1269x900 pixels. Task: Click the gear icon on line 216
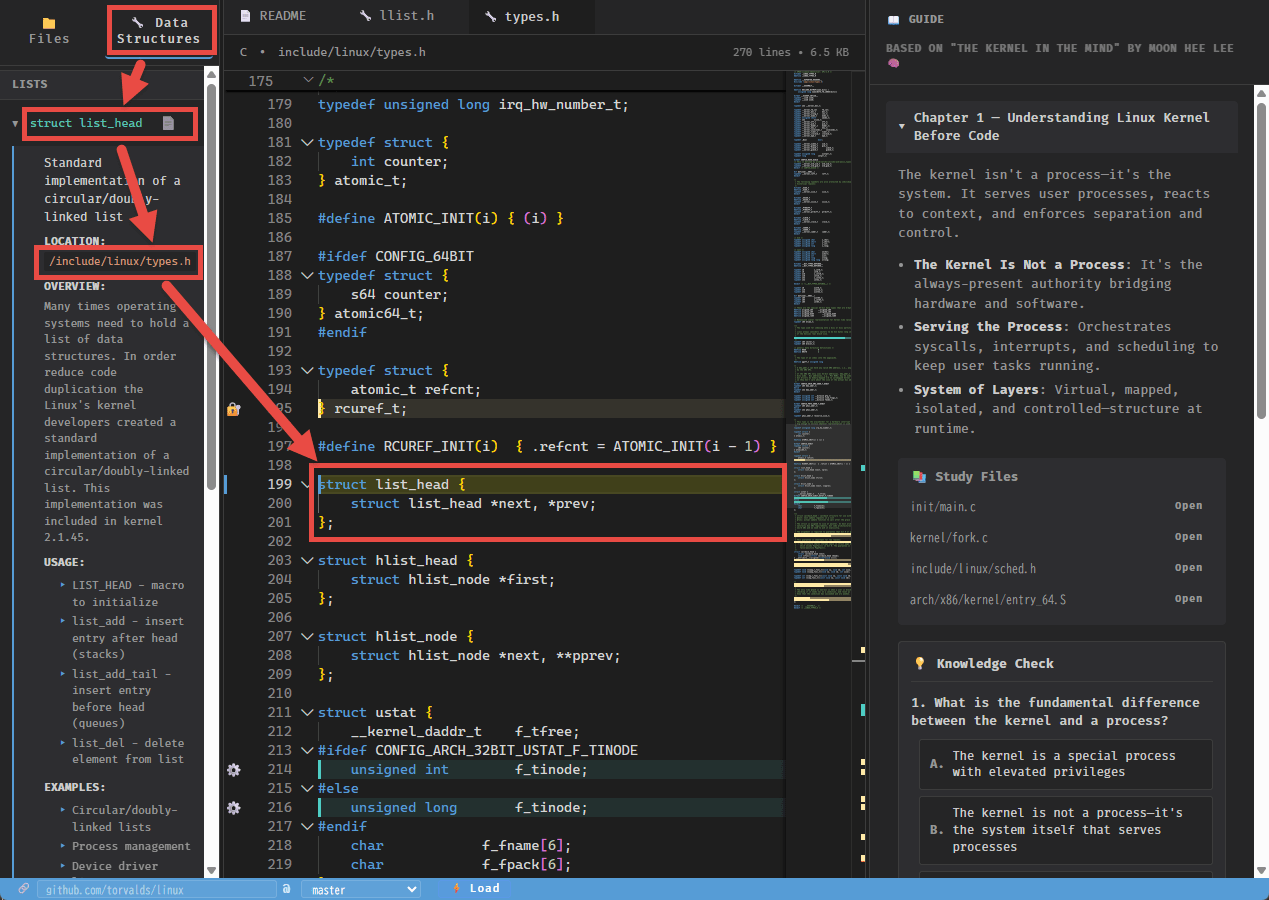233,807
